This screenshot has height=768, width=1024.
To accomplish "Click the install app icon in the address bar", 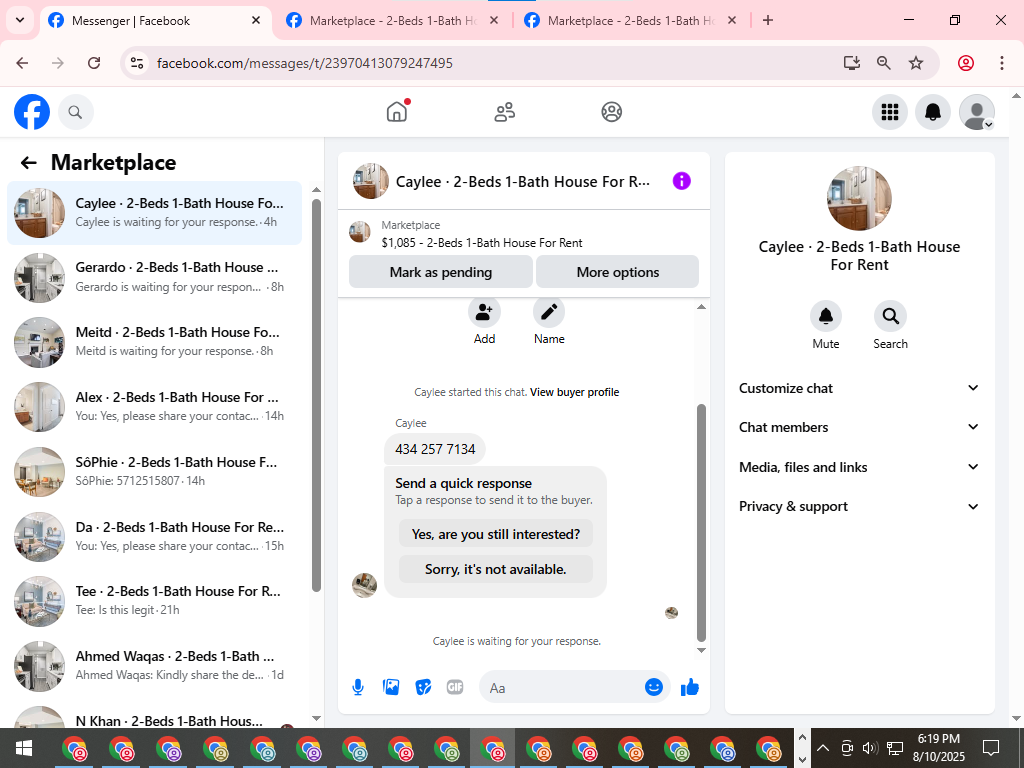I will coord(851,63).
